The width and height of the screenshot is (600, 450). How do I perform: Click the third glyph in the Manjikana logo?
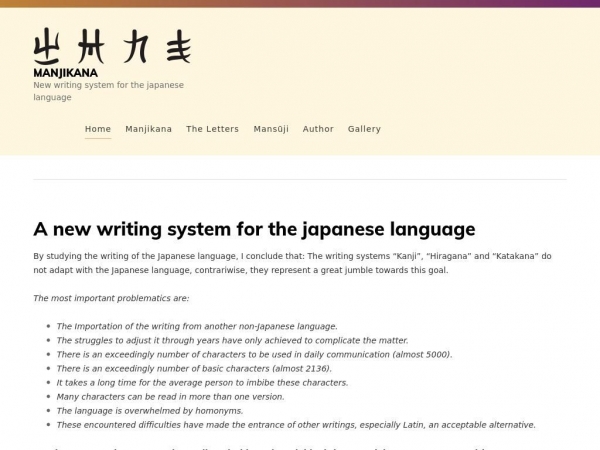[x=136, y=46]
